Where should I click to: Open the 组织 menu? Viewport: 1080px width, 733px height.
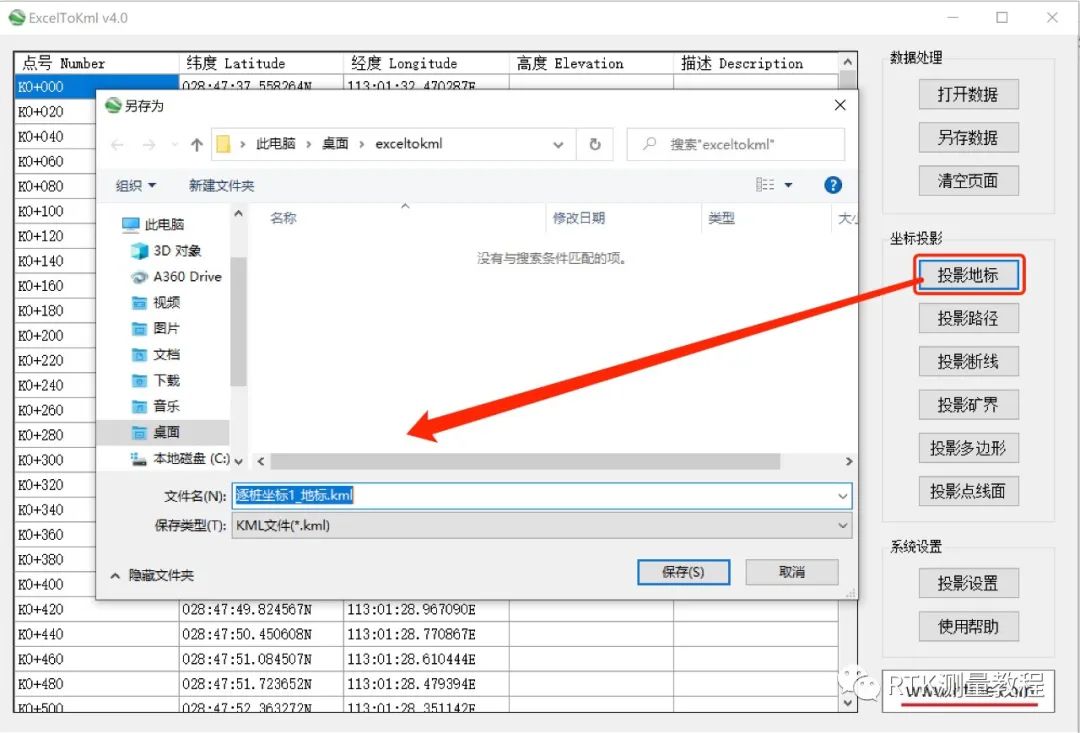click(136, 185)
